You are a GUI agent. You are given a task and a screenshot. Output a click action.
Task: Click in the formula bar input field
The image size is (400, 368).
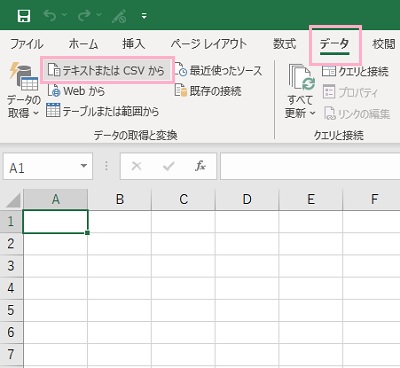coord(310,166)
